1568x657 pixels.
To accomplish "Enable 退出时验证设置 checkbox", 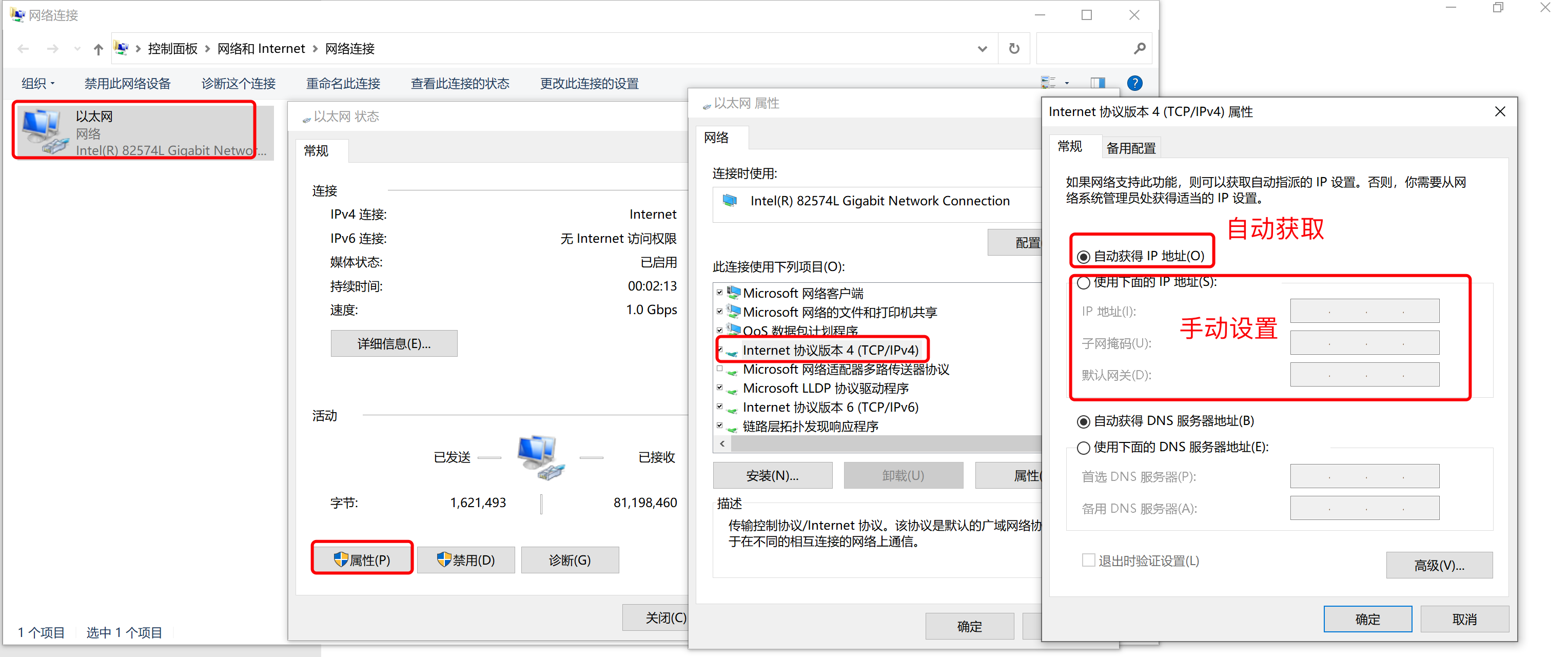I will 1088,560.
